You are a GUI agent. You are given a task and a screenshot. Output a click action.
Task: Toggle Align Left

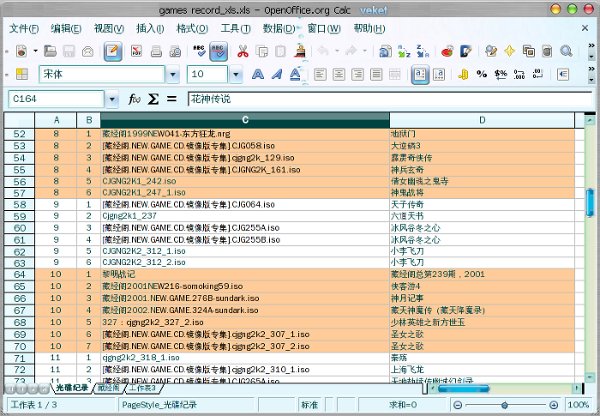tap(320, 74)
